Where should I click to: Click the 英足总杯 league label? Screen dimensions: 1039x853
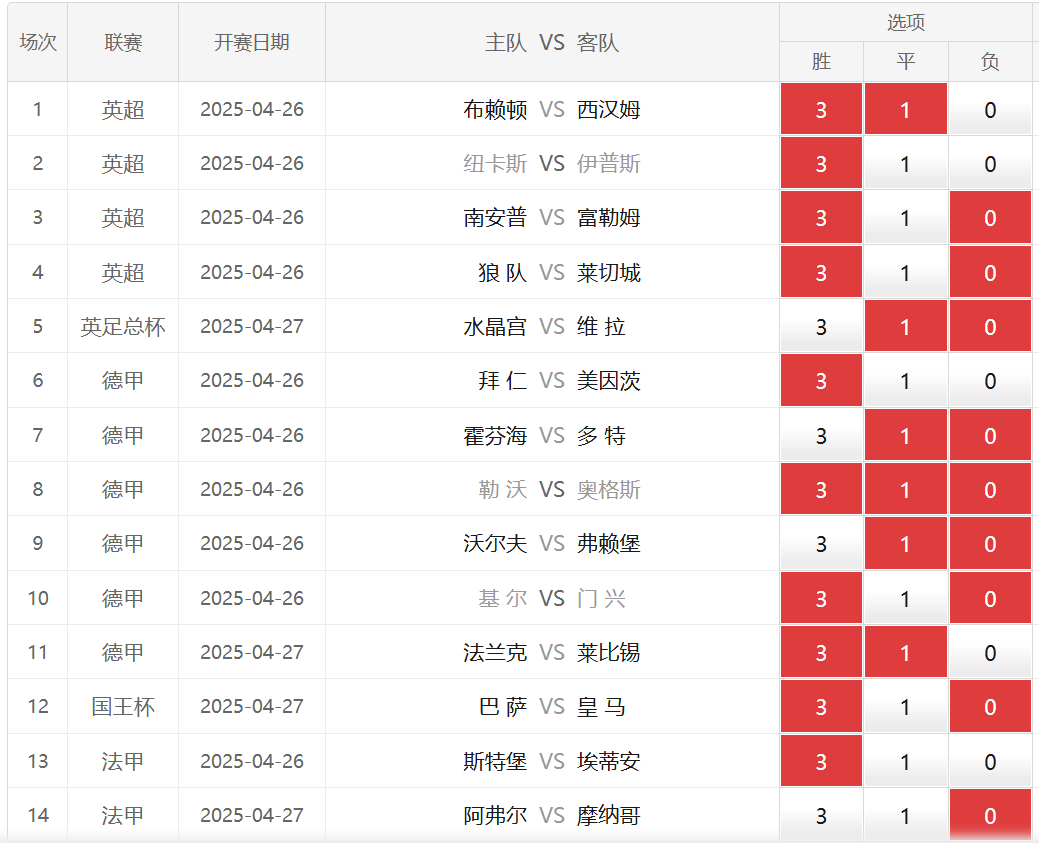[123, 327]
